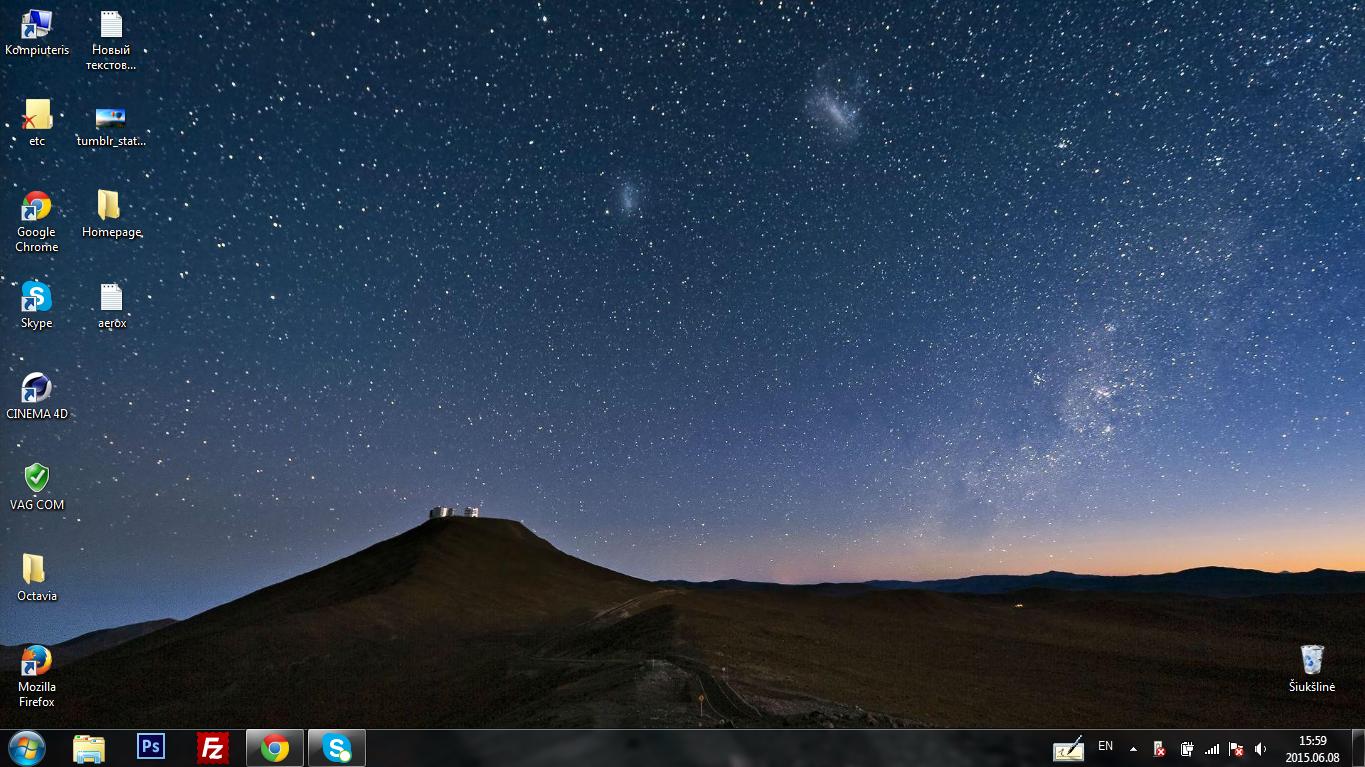Switch to Chrome window in taskbar
This screenshot has width=1365, height=767.
pyautogui.click(x=275, y=748)
